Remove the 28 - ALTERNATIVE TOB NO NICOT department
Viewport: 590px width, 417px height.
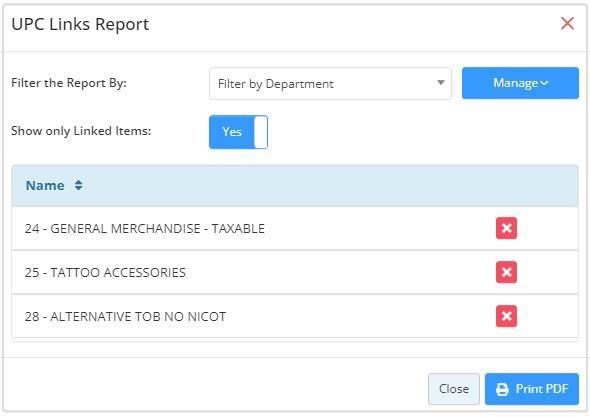506,316
